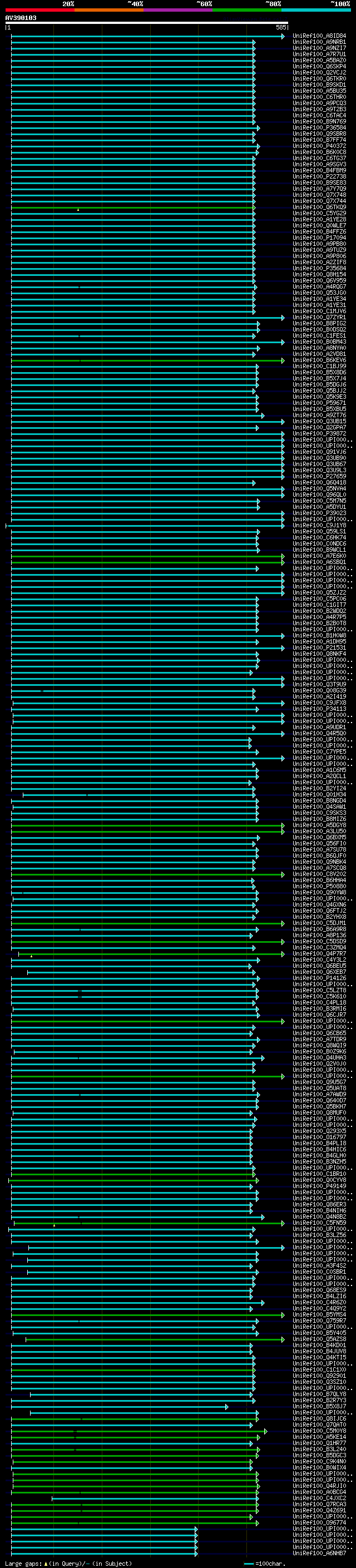The height and width of the screenshot is (1568, 356).
Task: Select UniRef100_Q7ZYR1 entry label
Action: 319,318
